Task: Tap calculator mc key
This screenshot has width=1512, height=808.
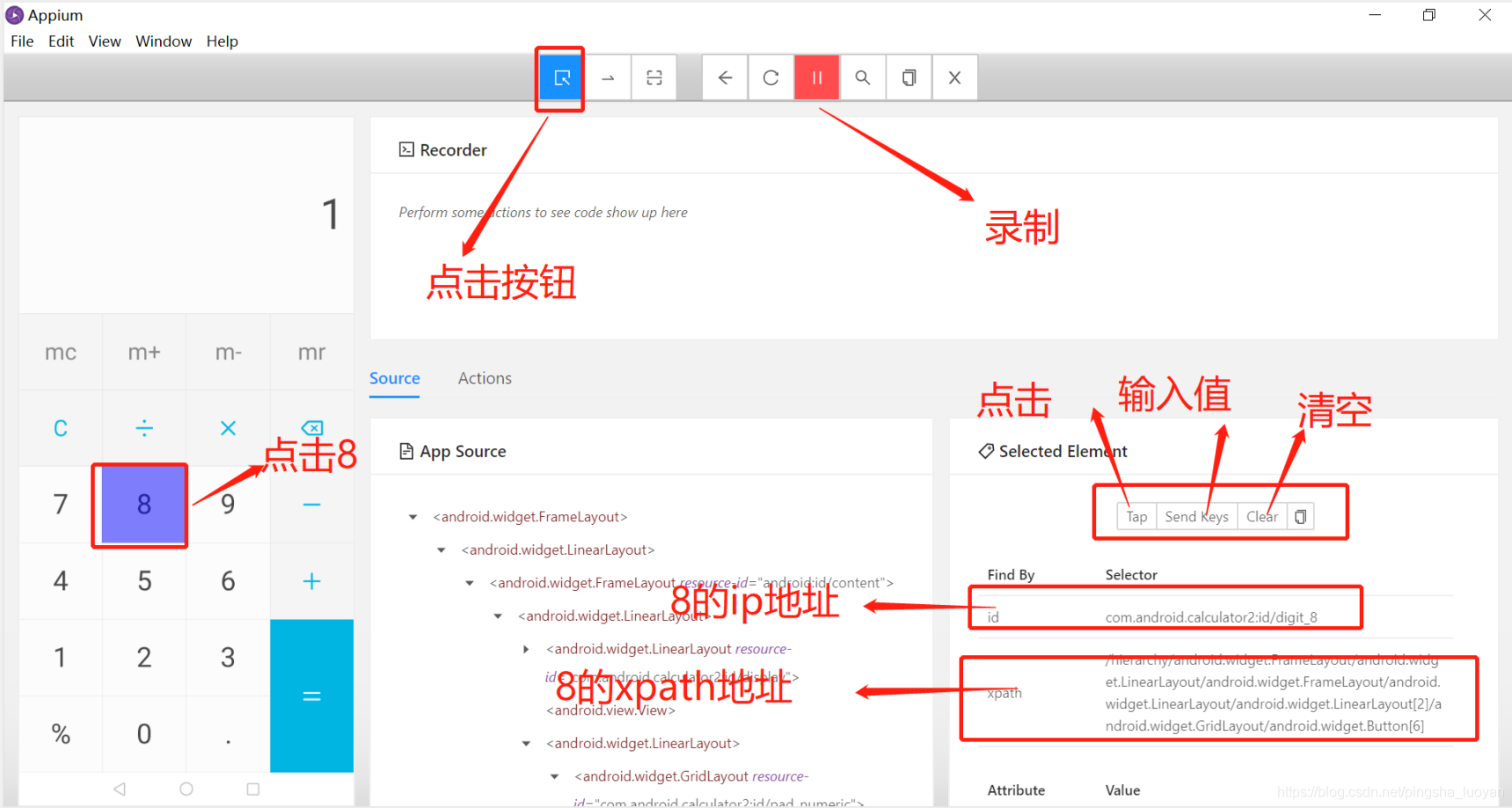Action: click(x=61, y=352)
